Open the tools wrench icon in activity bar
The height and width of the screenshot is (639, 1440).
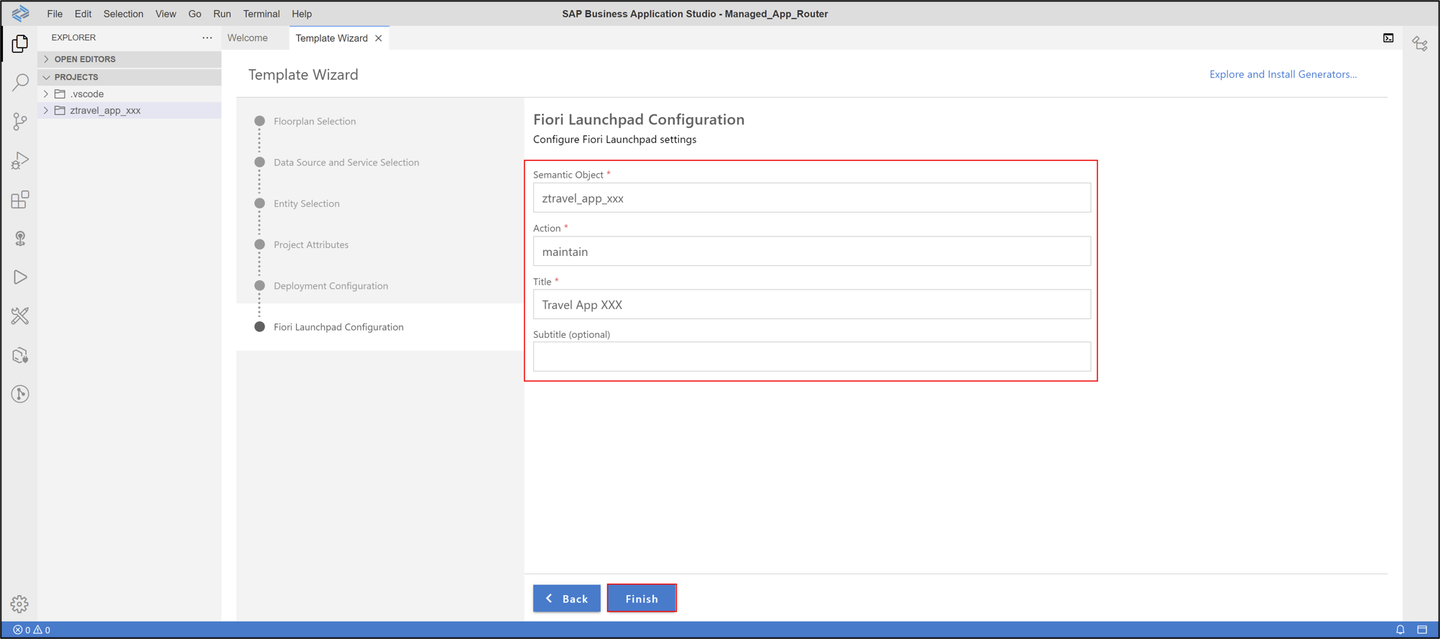pyautogui.click(x=19, y=316)
